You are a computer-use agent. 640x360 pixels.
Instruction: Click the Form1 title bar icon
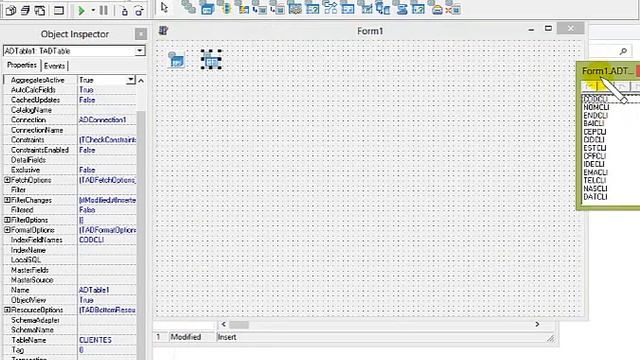pos(163,31)
